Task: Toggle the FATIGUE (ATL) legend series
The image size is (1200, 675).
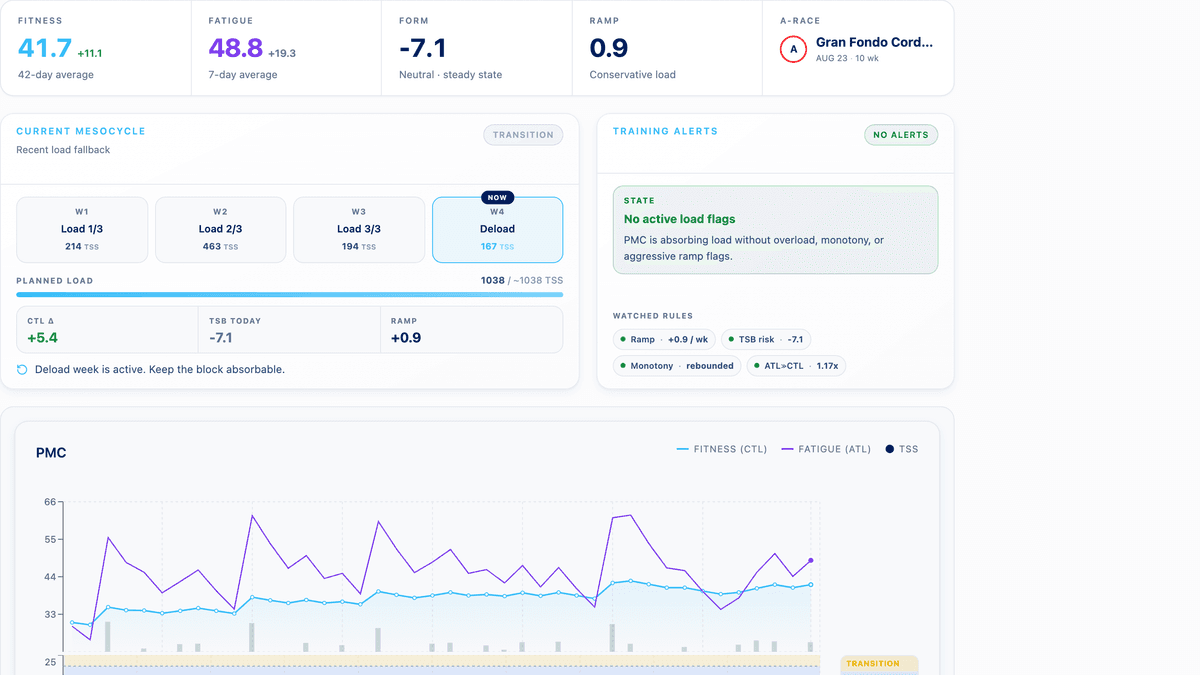Action: [x=826, y=449]
